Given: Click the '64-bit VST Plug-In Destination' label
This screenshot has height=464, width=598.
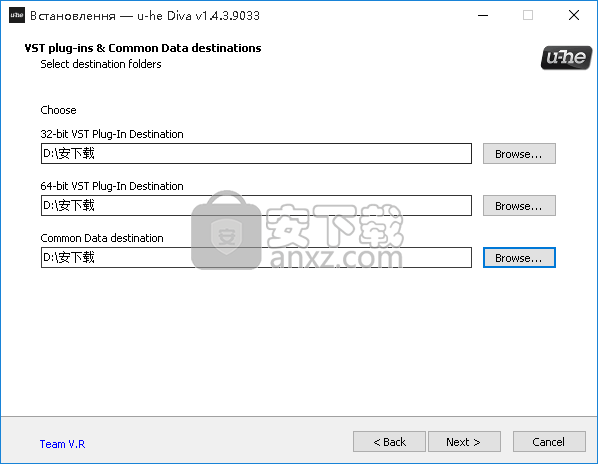Looking at the screenshot, I should (112, 186).
